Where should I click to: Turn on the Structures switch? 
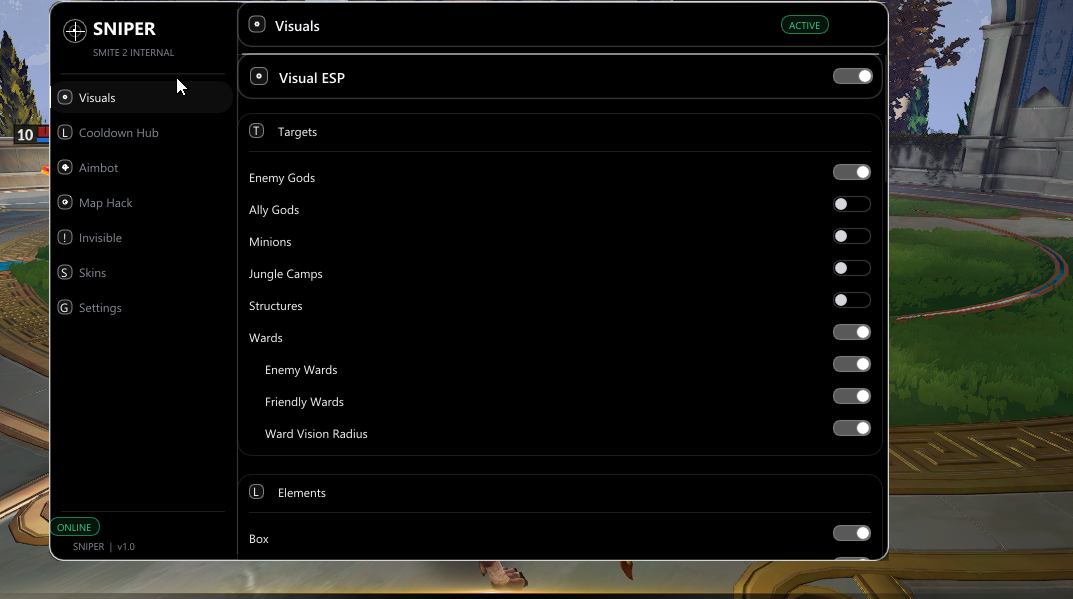click(852, 300)
